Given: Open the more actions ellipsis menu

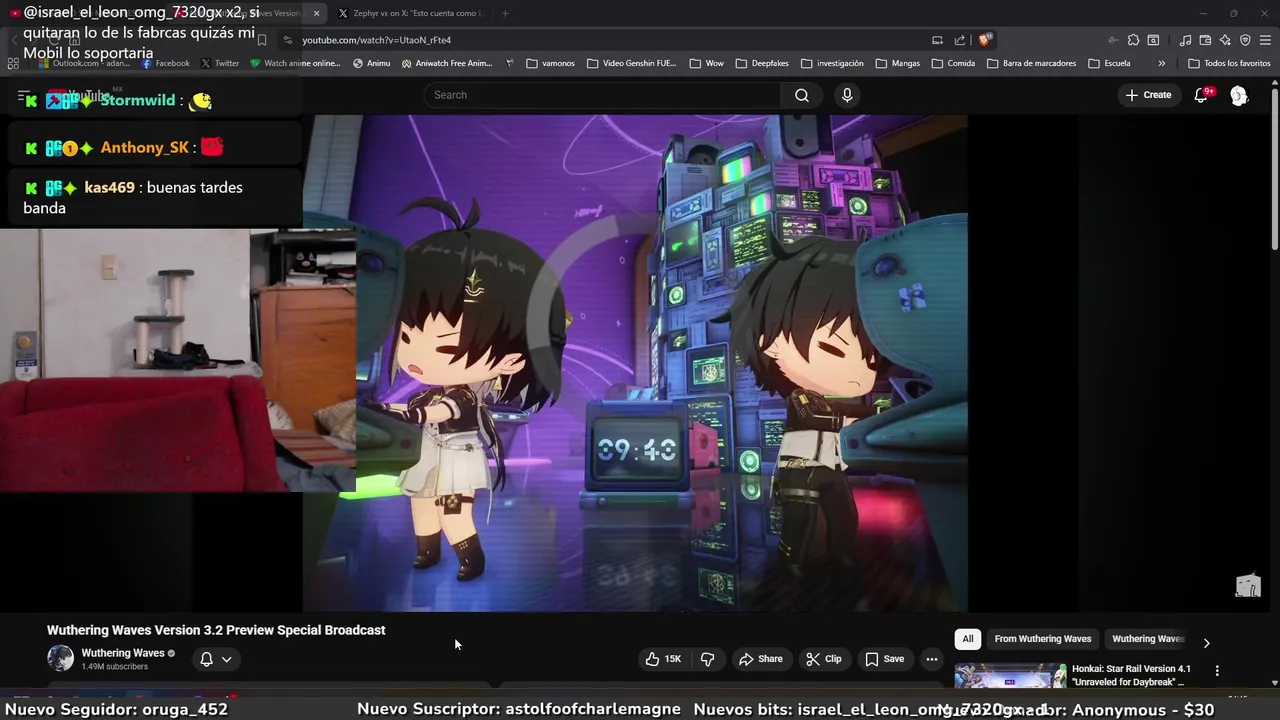Looking at the screenshot, I should coord(931,659).
